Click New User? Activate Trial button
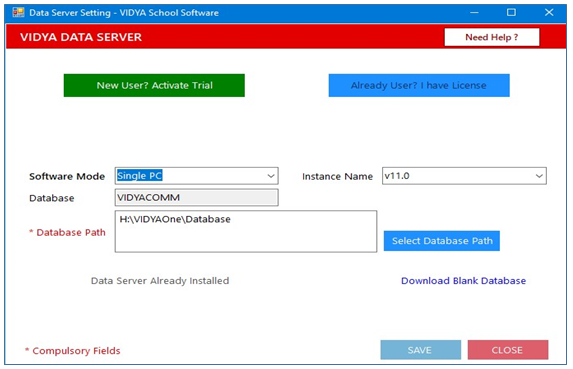573x369 pixels. pos(154,85)
